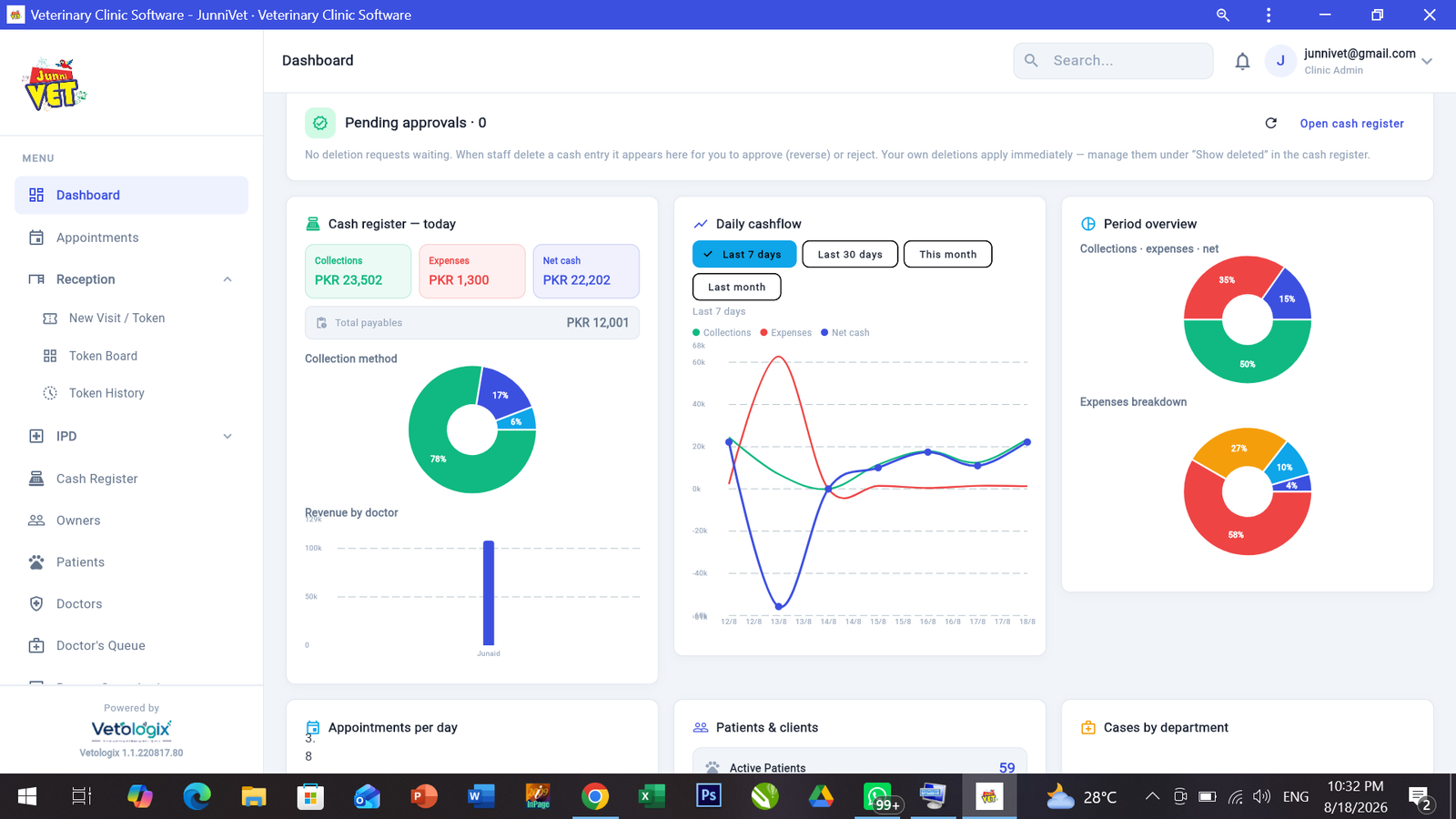
Task: Select the Last 30 days range
Action: point(850,255)
